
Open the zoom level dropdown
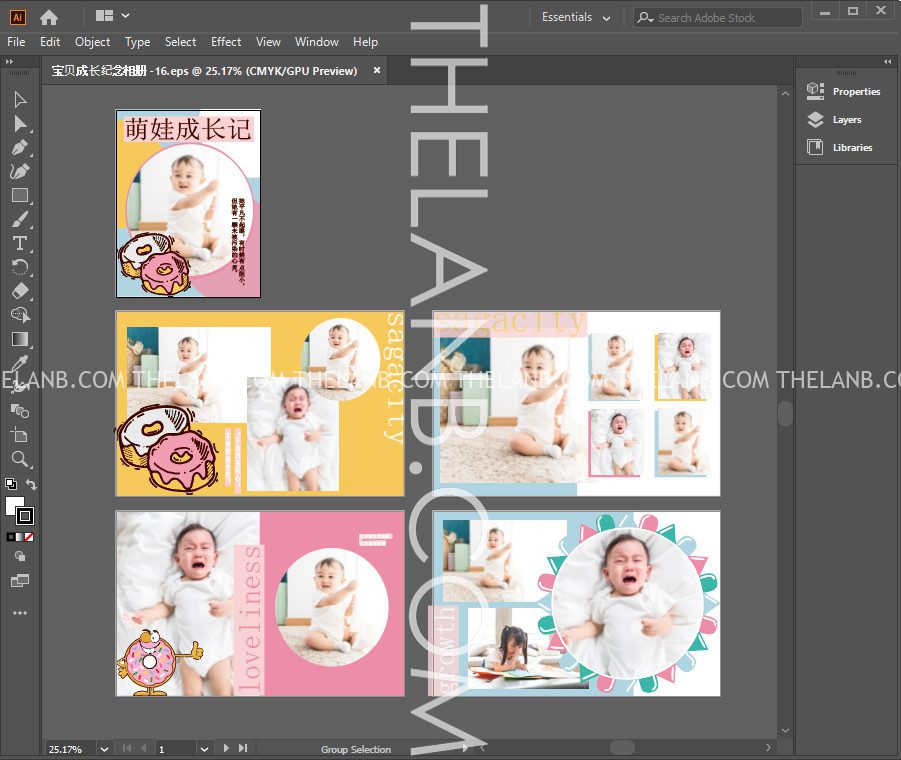click(104, 748)
